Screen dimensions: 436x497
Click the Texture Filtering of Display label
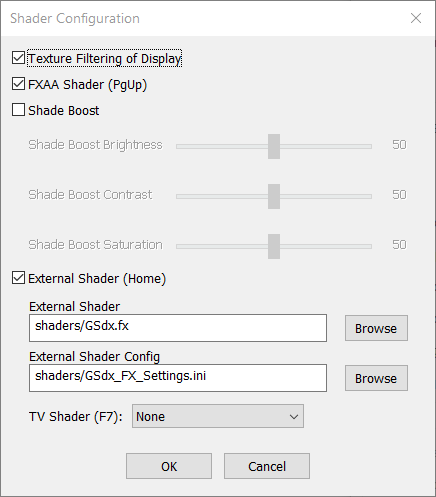point(105,59)
